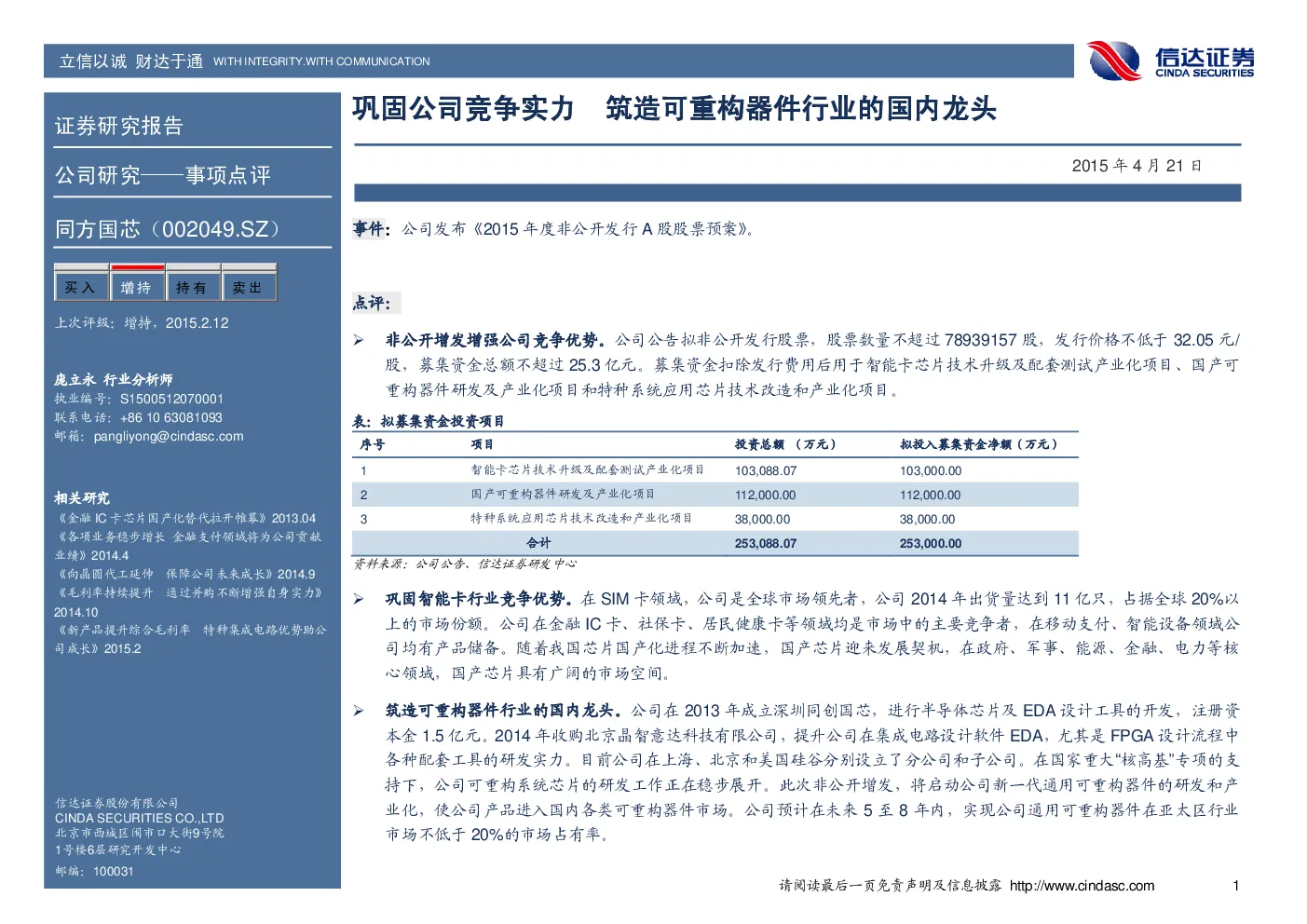Click the Cinda Securities logo
The image size is (1307, 924).
point(1170,61)
